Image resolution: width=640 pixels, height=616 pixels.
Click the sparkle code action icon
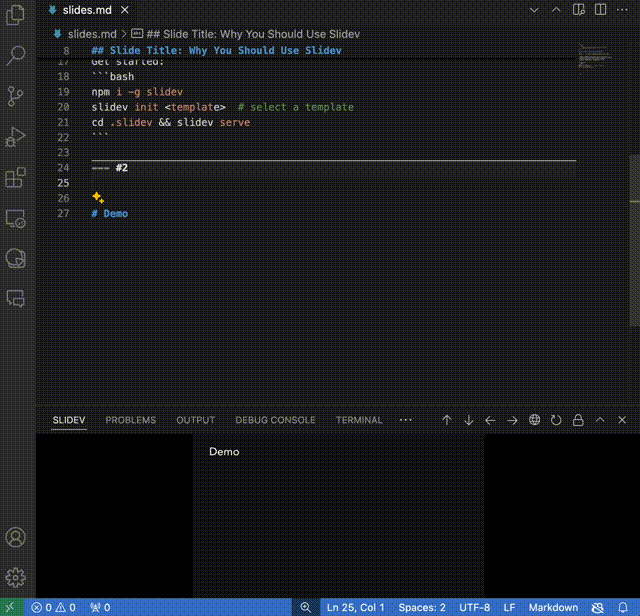98,198
